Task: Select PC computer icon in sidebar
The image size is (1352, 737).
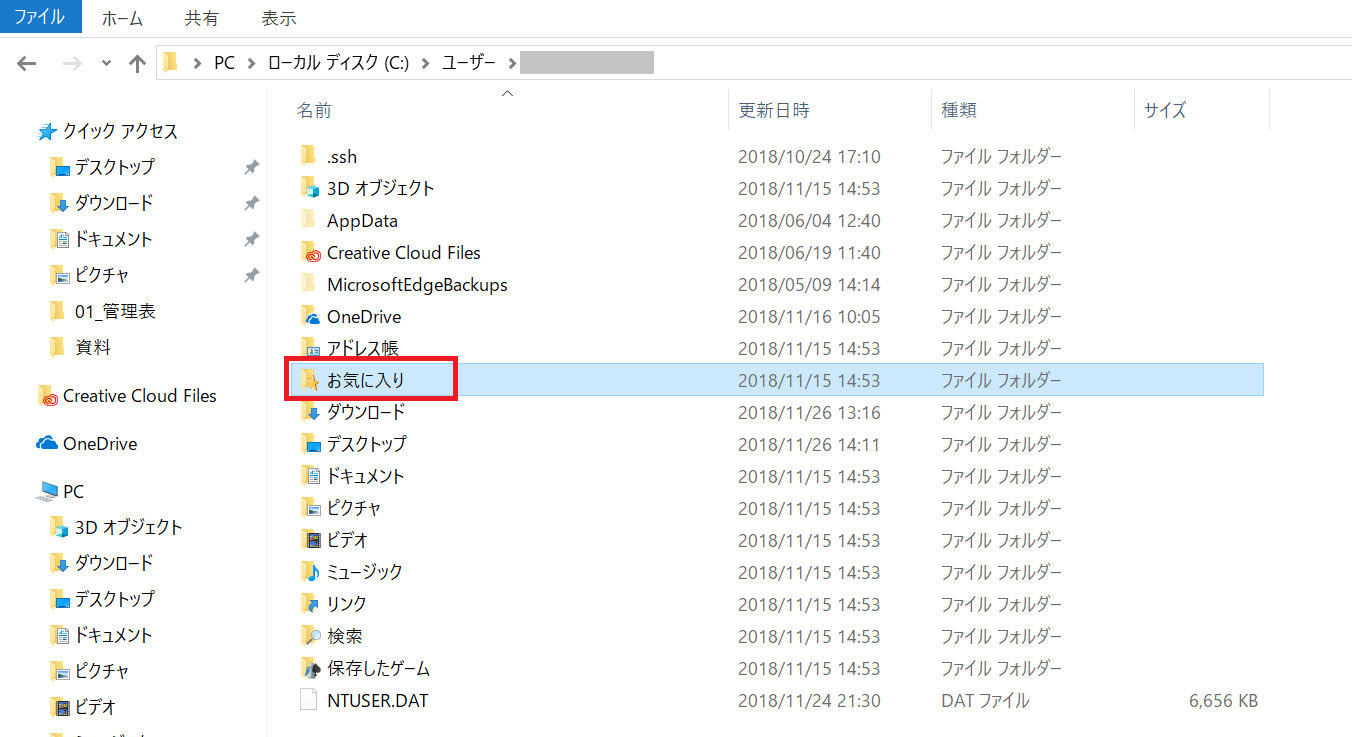Action: pos(47,492)
